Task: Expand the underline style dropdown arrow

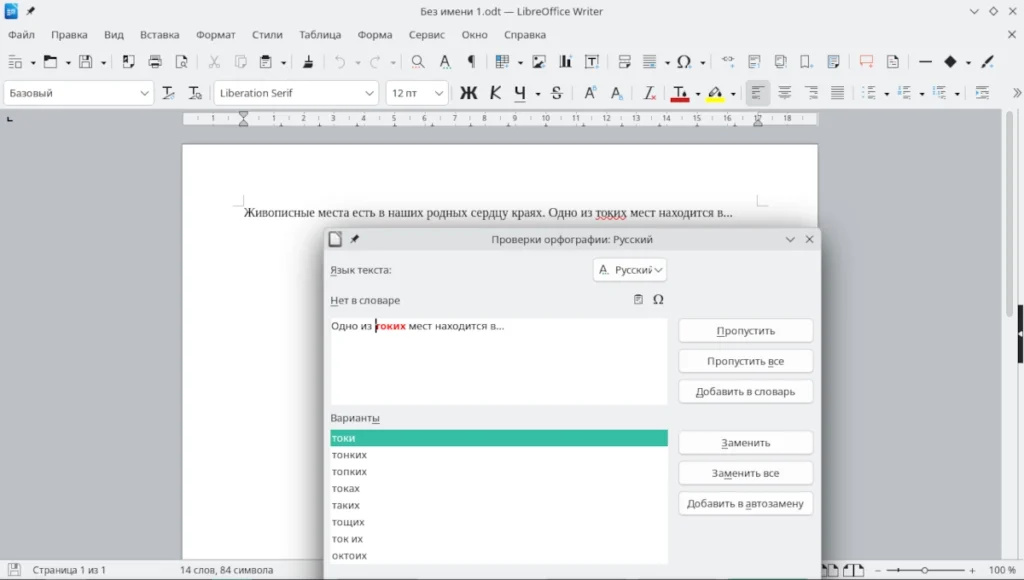Action: pyautogui.click(x=537, y=94)
